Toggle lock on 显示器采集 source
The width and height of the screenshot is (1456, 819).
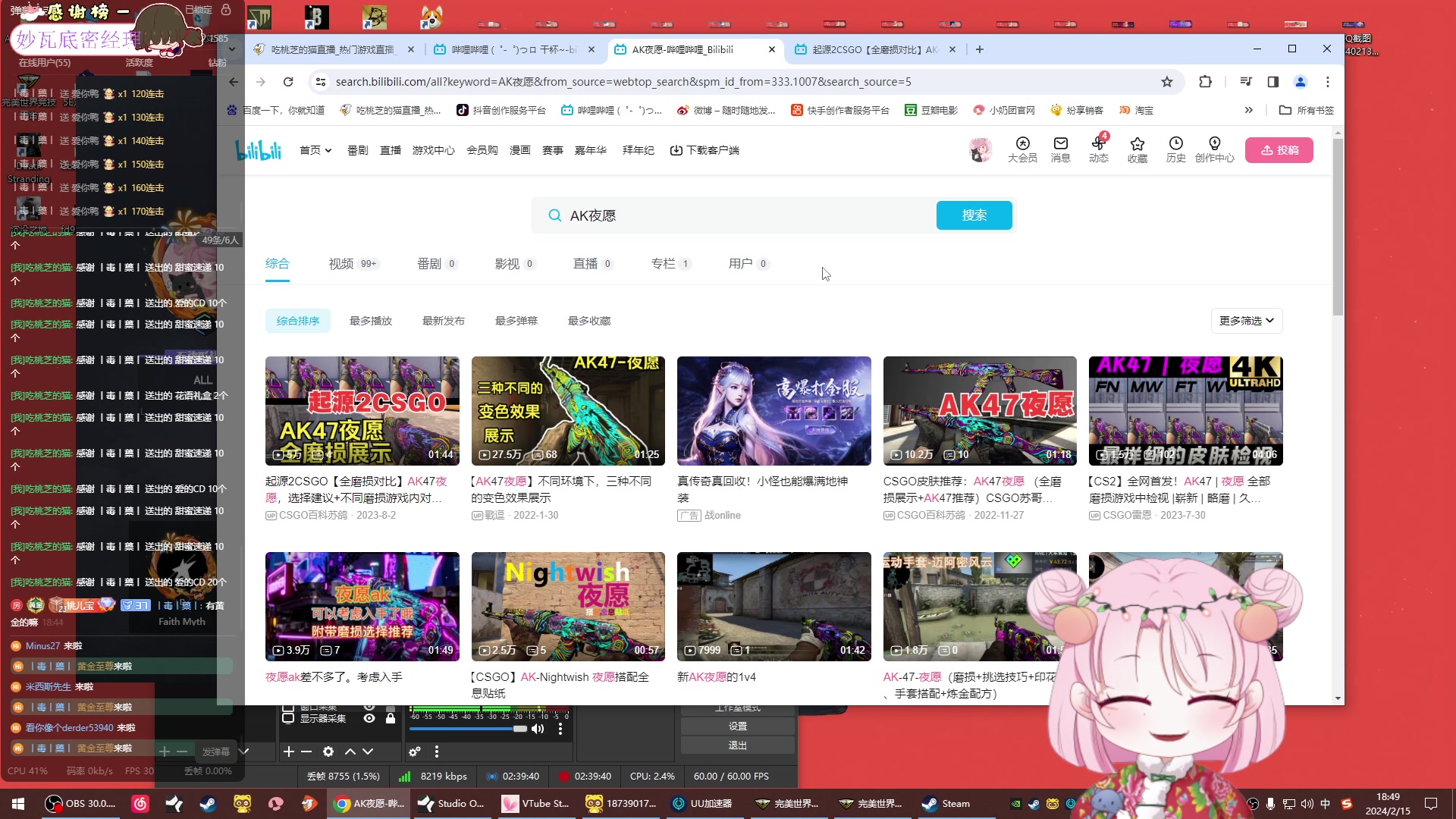pyautogui.click(x=391, y=718)
